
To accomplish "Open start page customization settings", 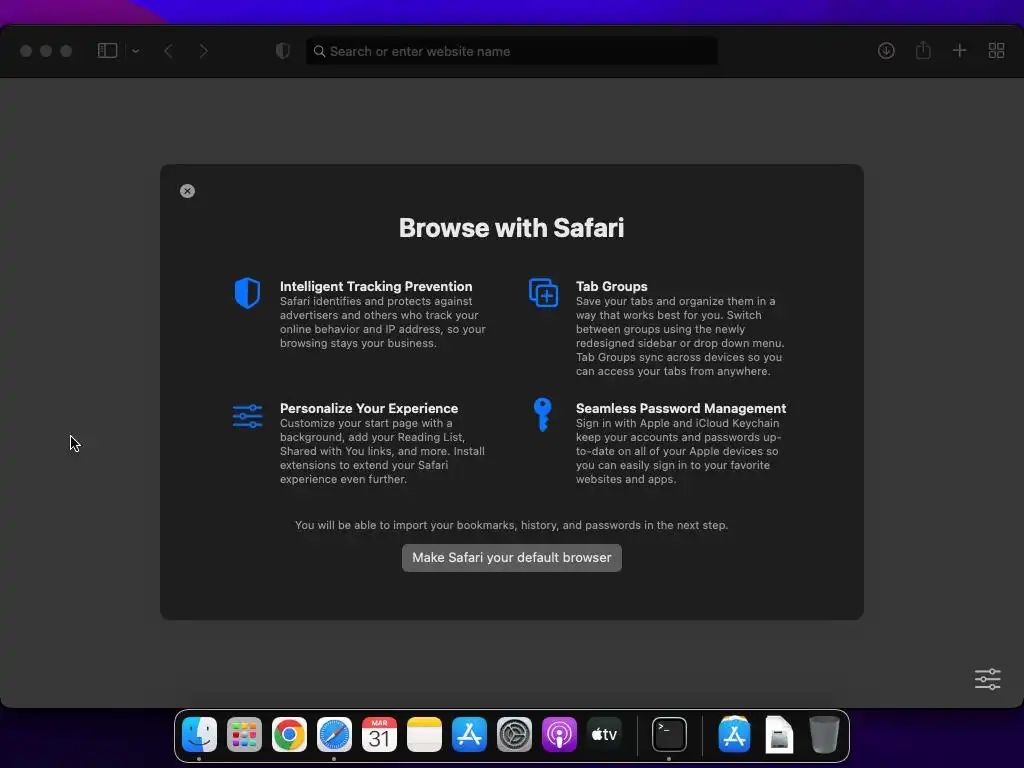I will pyautogui.click(x=987, y=679).
